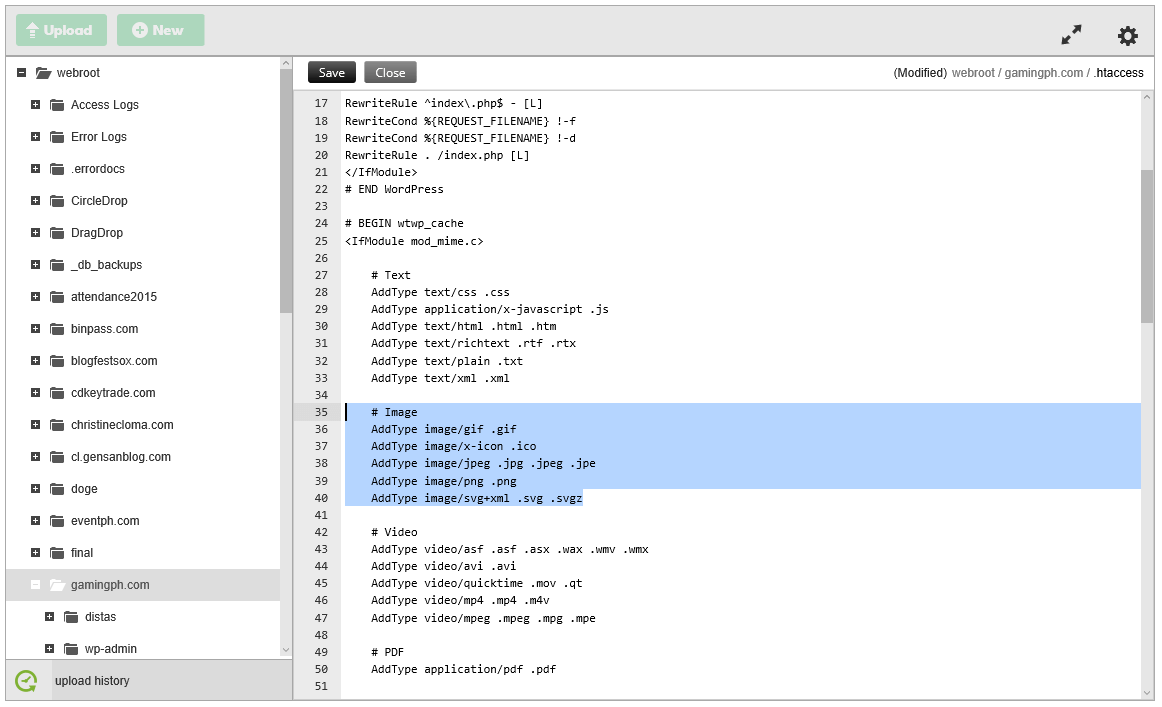Click the '# END WordPress' line
This screenshot has width=1162, height=707.
pyautogui.click(x=394, y=189)
